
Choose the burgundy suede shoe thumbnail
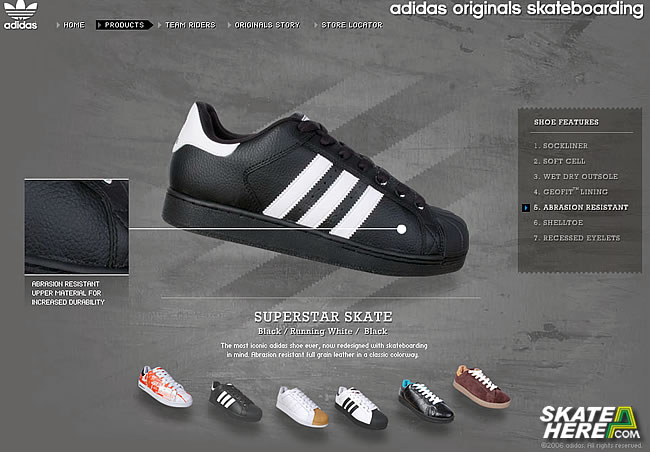pos(482,386)
